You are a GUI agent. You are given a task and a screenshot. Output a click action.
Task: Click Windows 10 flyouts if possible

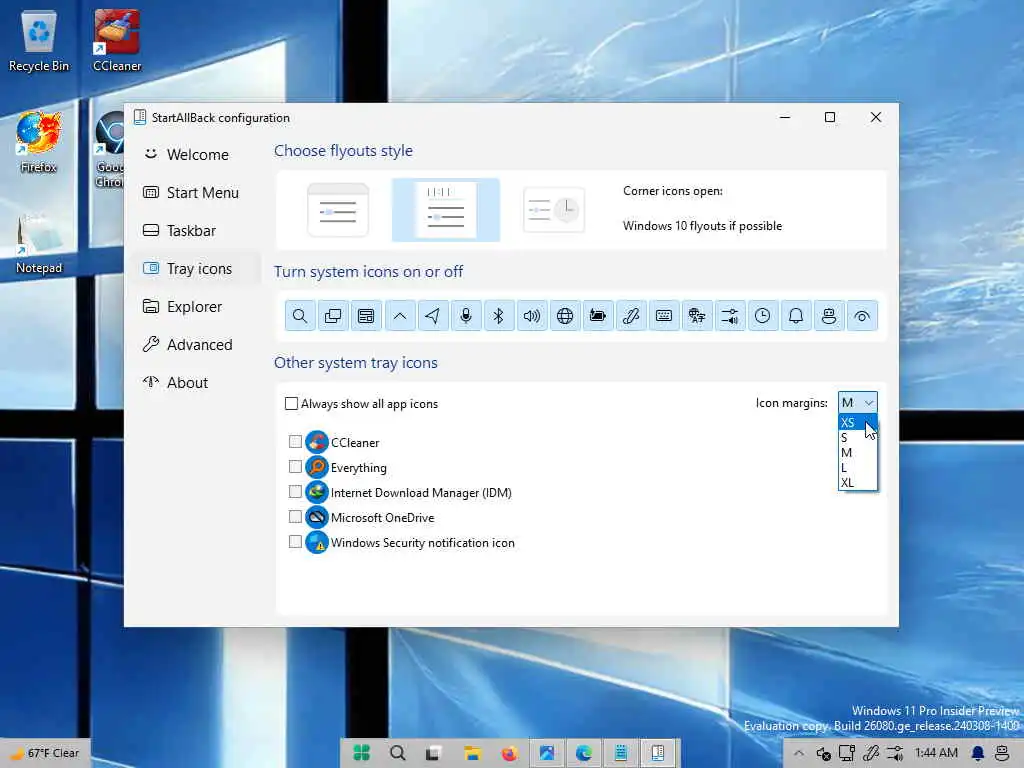702,226
